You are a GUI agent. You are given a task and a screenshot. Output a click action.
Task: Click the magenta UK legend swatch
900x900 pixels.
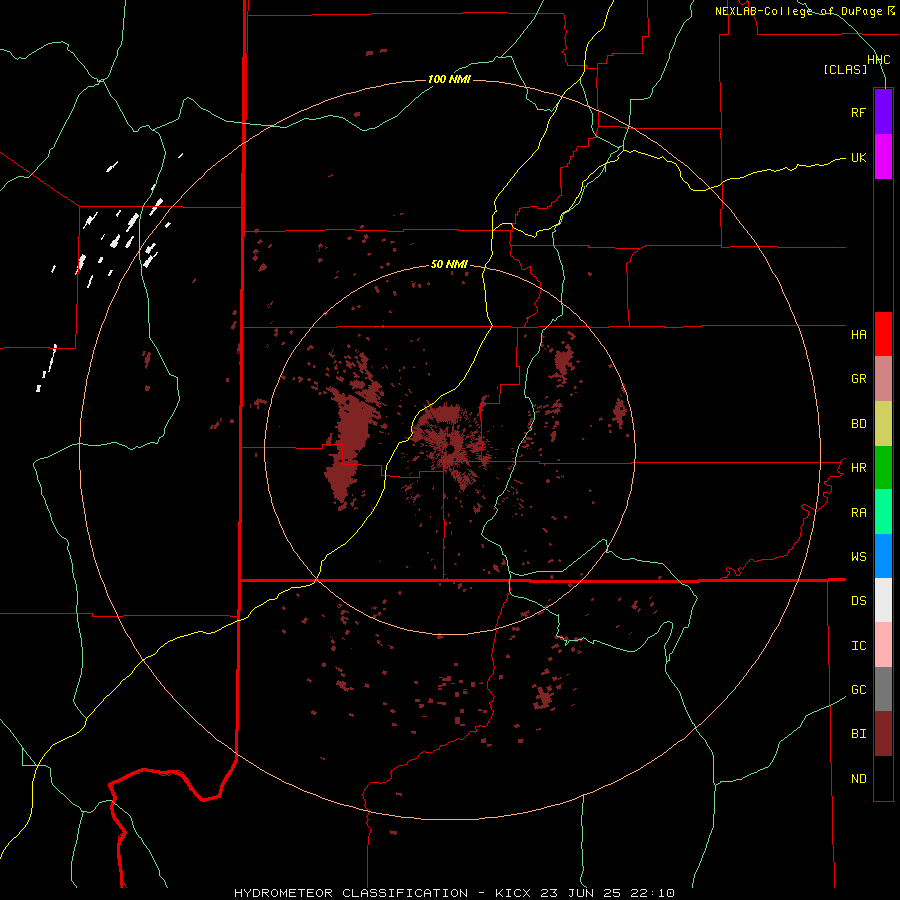(x=883, y=157)
